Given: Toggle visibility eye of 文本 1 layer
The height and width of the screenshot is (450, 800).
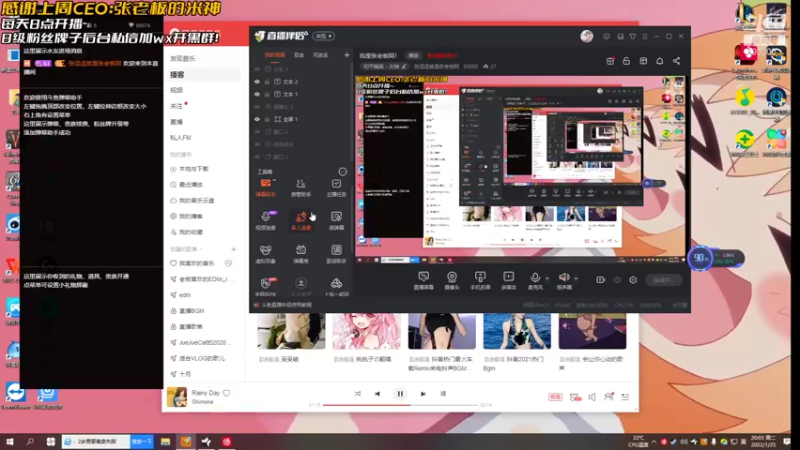Looking at the screenshot, I should (x=257, y=94).
